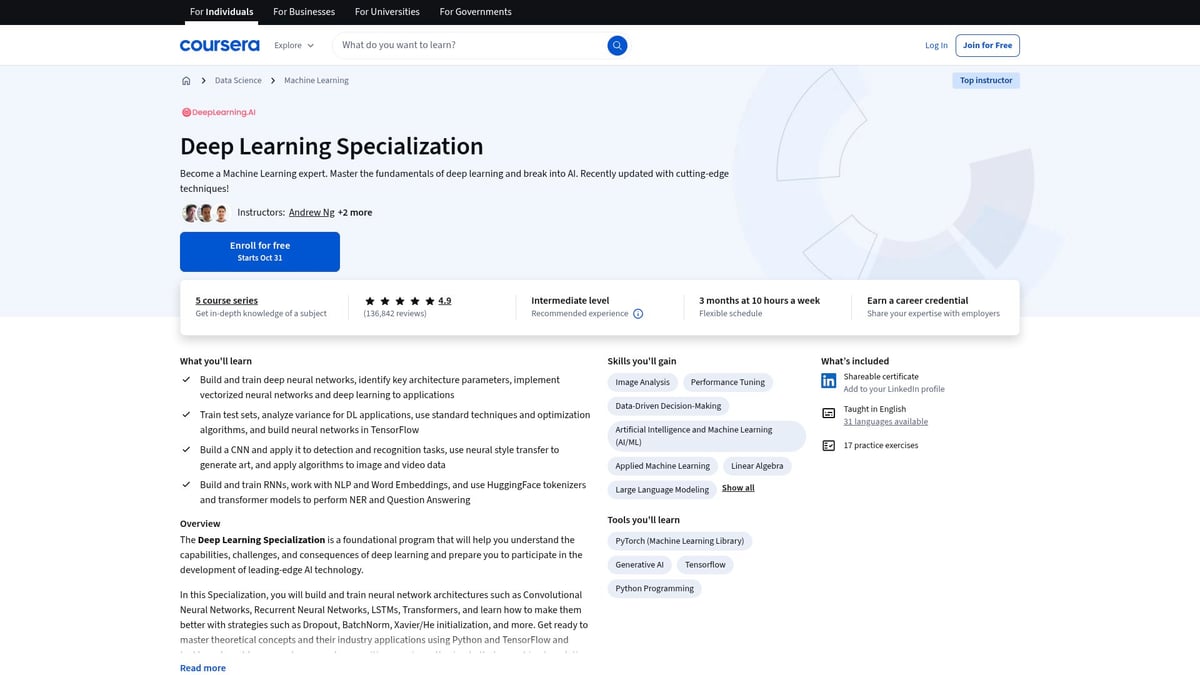Select the Artificial Intelligence and Machine Learning tag
1200x675 pixels.
click(x=706, y=436)
